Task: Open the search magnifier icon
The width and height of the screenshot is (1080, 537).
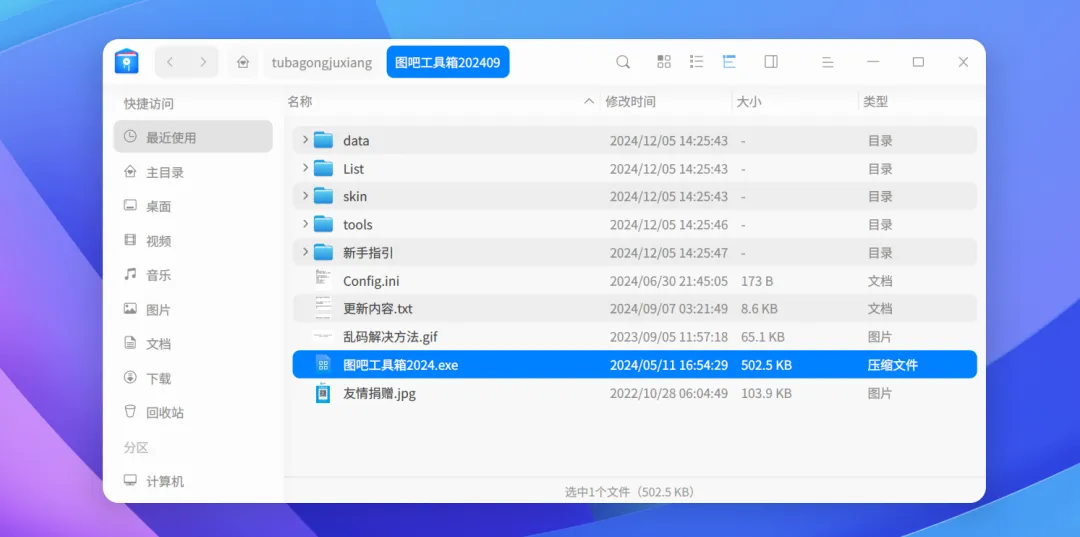Action: pyautogui.click(x=623, y=62)
